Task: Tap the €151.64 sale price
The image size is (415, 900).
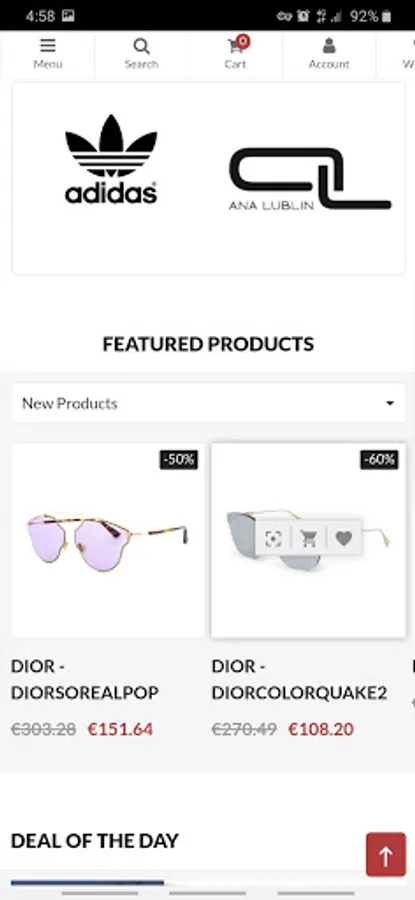Action: (x=121, y=730)
